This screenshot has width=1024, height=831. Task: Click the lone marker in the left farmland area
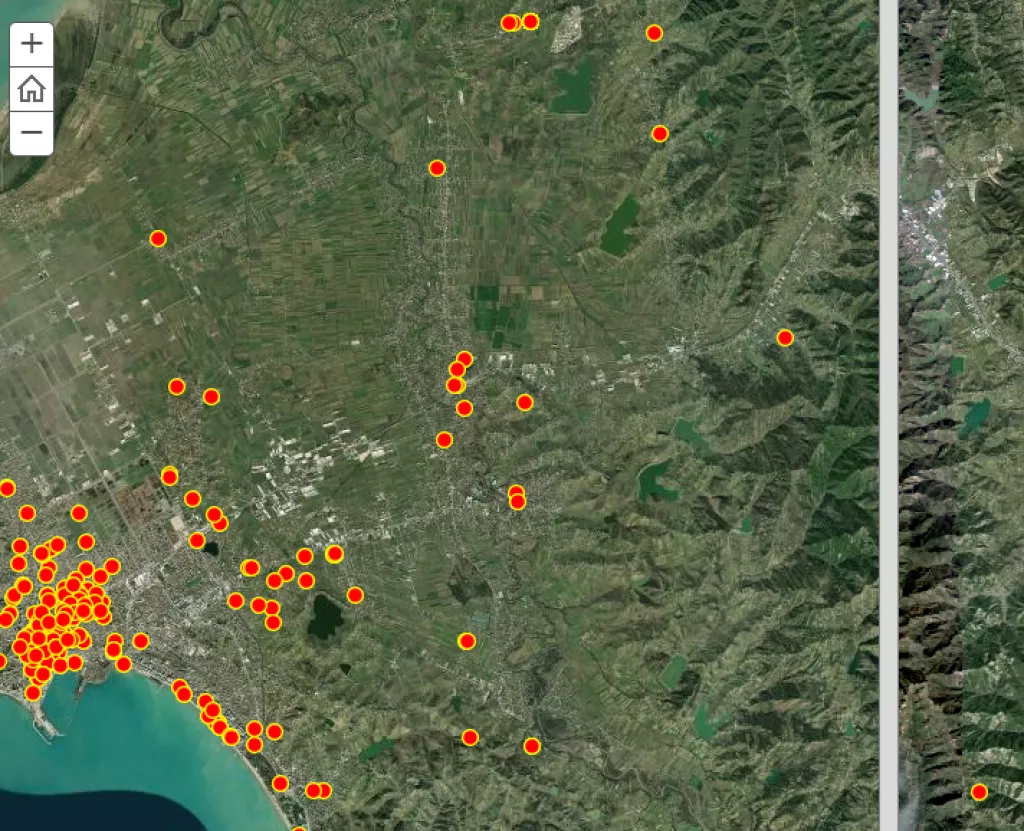coord(157,238)
